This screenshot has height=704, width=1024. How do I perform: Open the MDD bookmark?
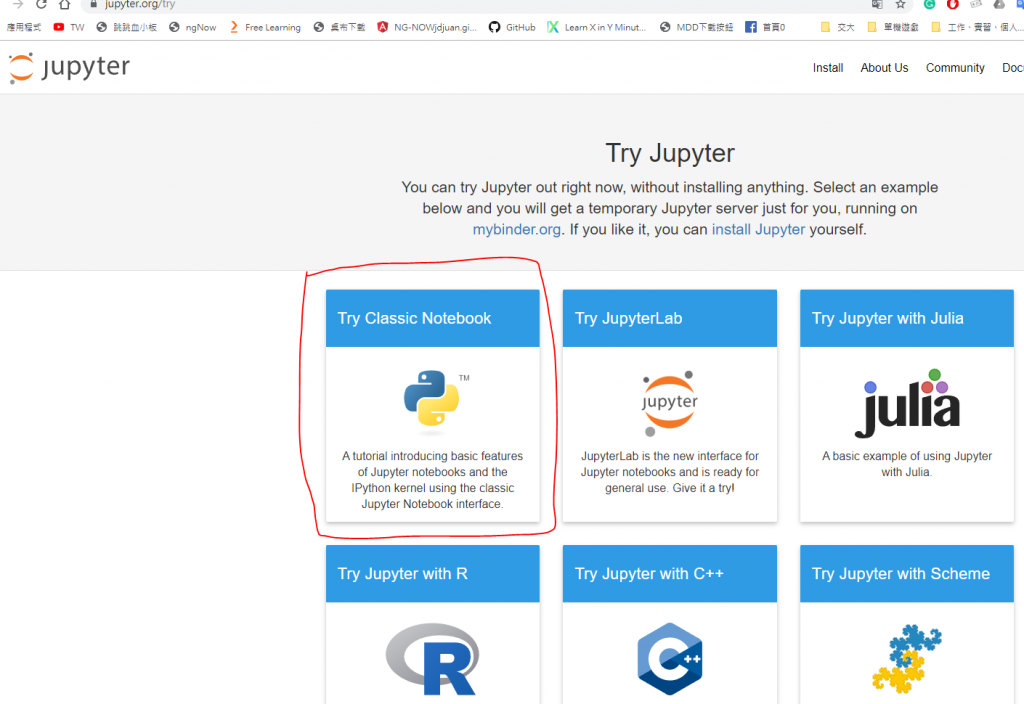[x=697, y=27]
